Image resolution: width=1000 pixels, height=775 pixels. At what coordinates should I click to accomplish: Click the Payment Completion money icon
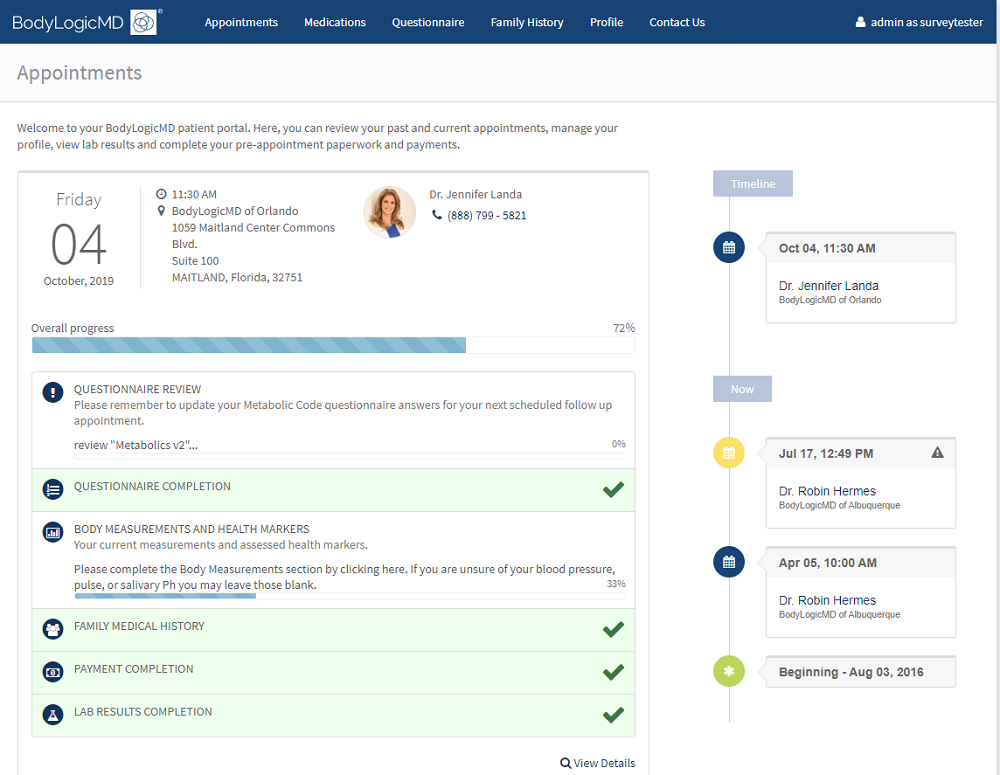point(53,672)
